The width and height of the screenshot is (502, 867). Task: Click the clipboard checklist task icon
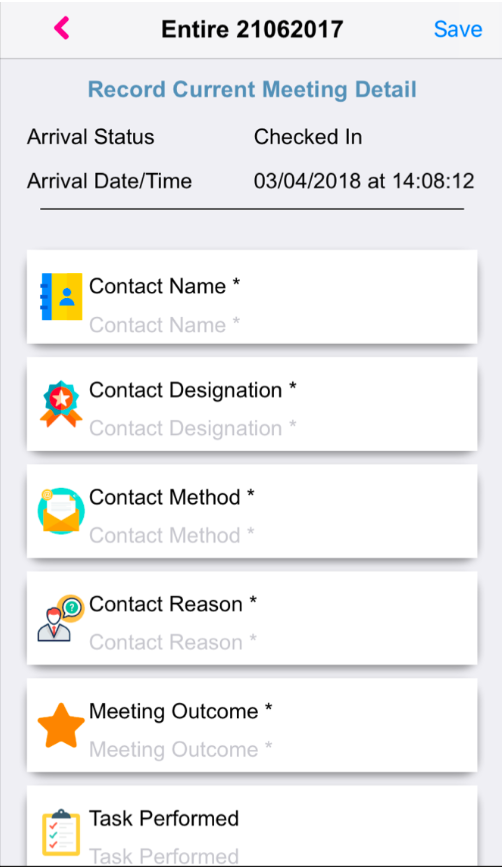(x=61, y=832)
